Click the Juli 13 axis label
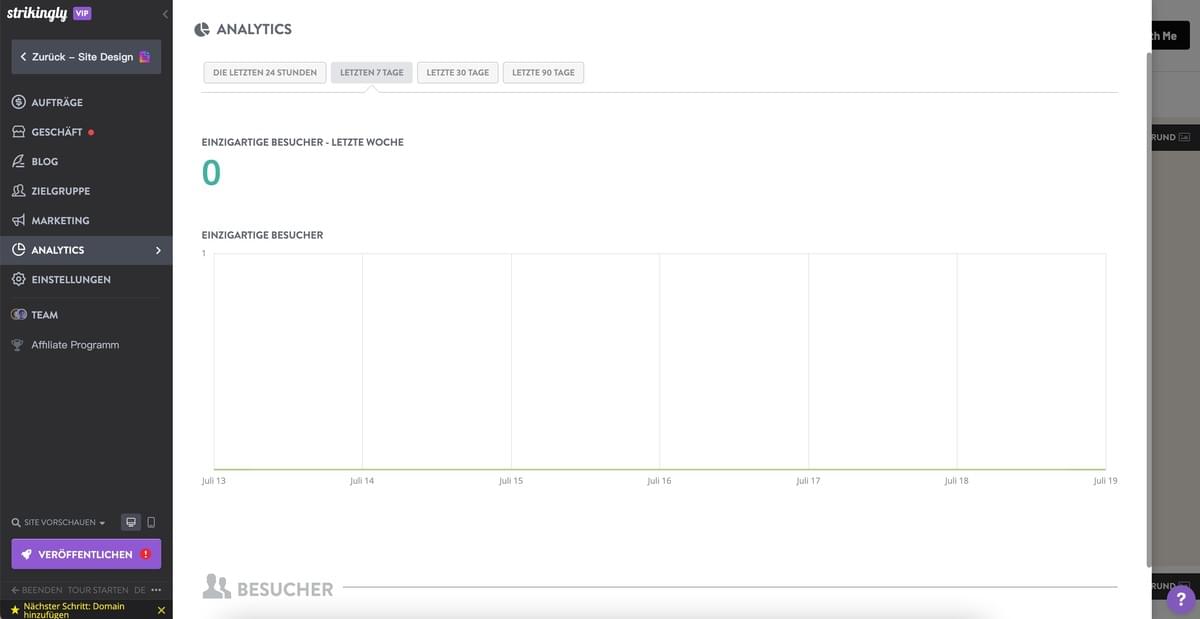 214,481
